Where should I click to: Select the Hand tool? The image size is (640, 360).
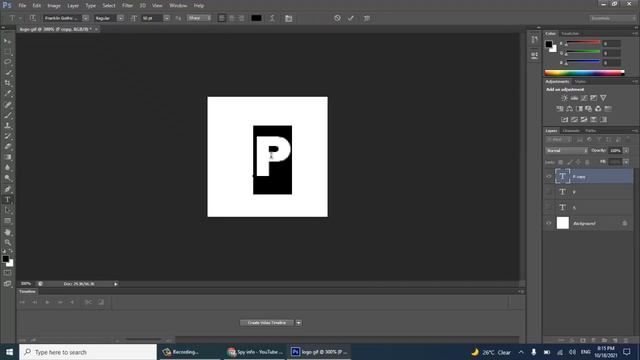tap(7, 232)
